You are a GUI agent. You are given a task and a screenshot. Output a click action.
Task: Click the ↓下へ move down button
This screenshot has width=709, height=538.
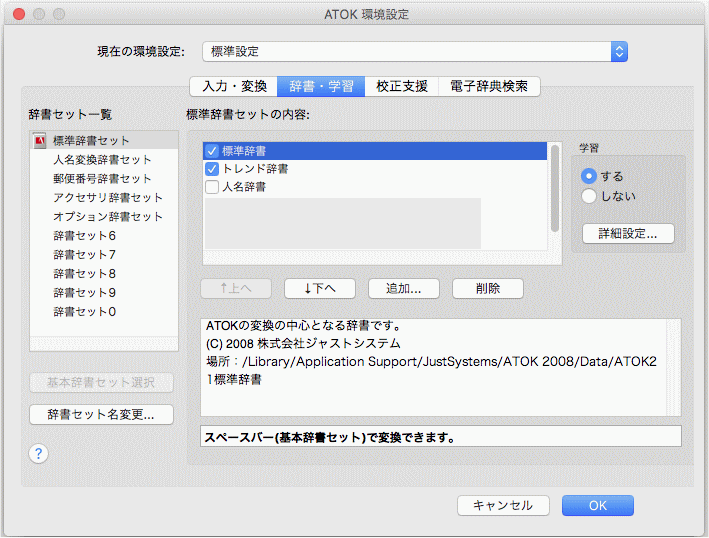320,288
